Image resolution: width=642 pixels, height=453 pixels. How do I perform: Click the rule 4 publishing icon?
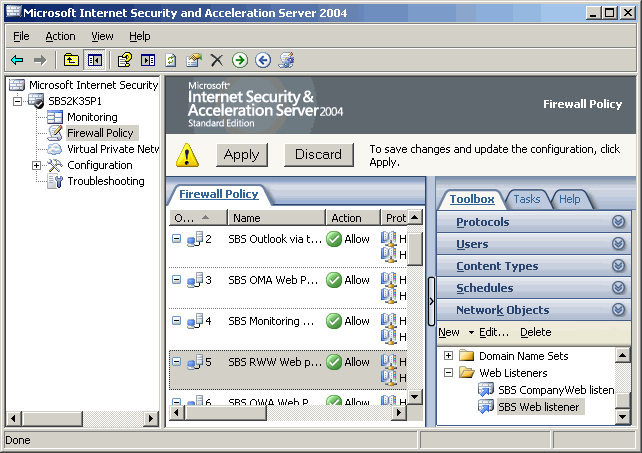[195, 321]
